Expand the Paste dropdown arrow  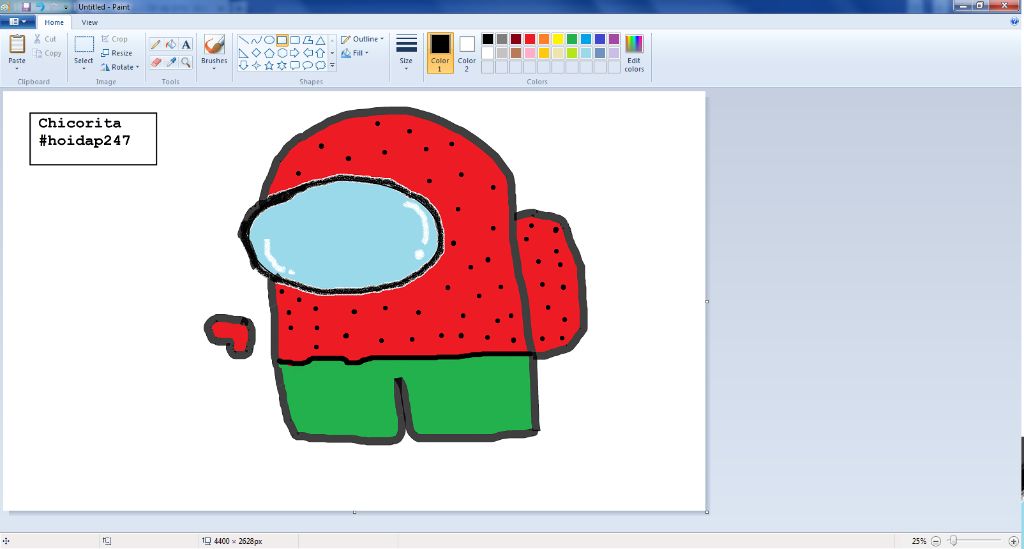click(17, 69)
